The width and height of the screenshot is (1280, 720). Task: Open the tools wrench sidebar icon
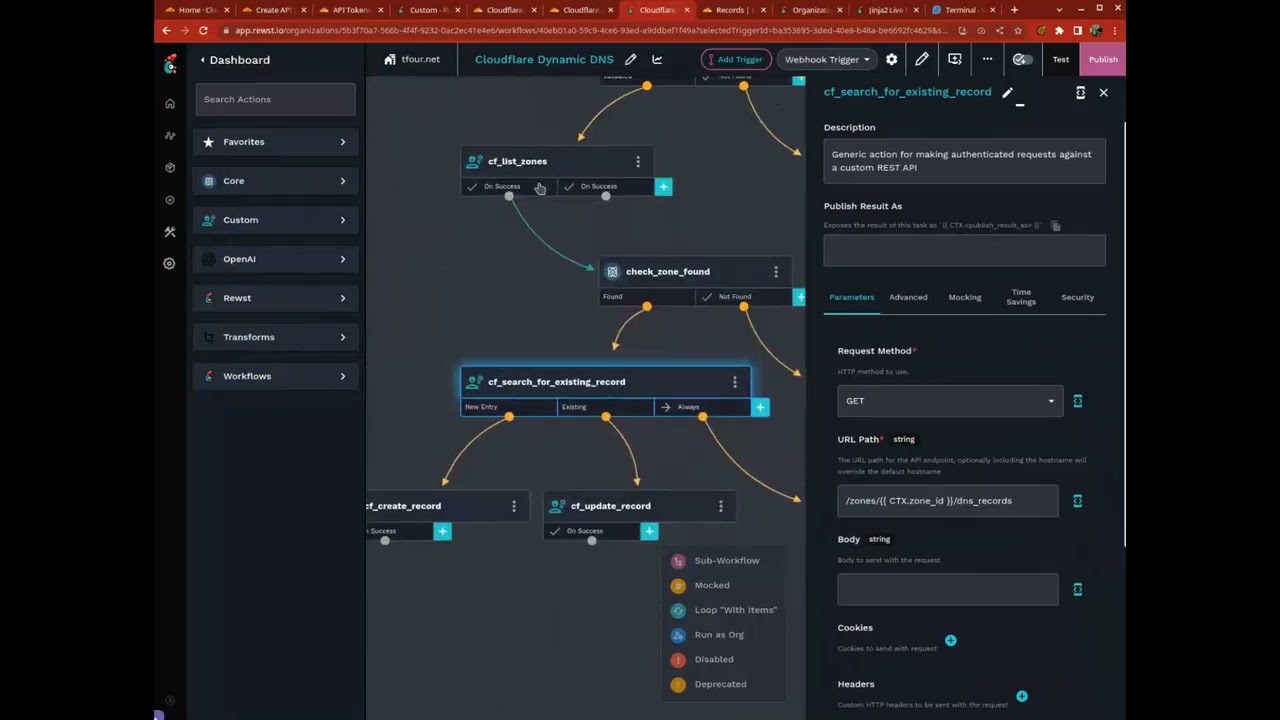click(170, 232)
